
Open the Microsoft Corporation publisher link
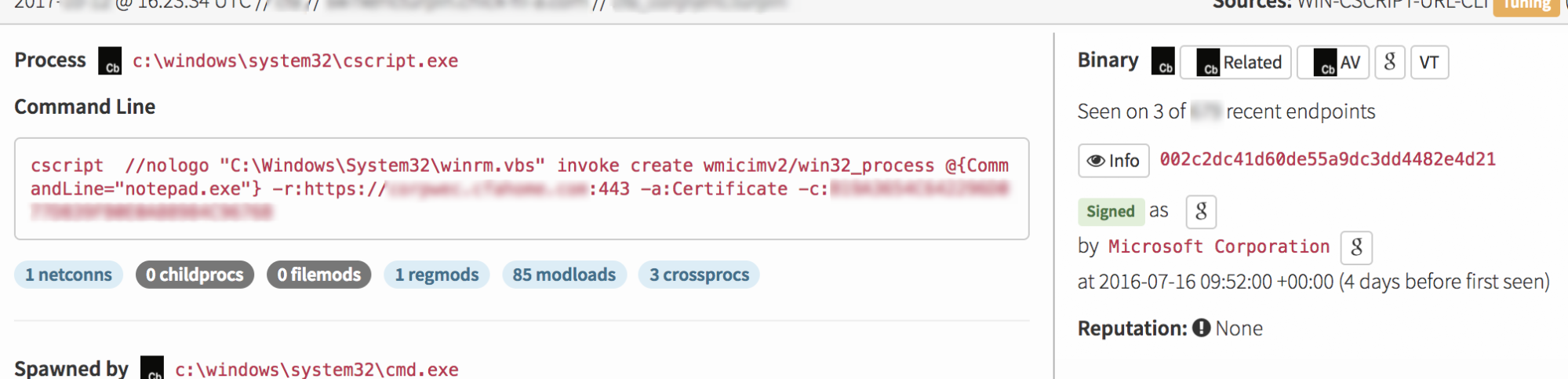(1218, 247)
